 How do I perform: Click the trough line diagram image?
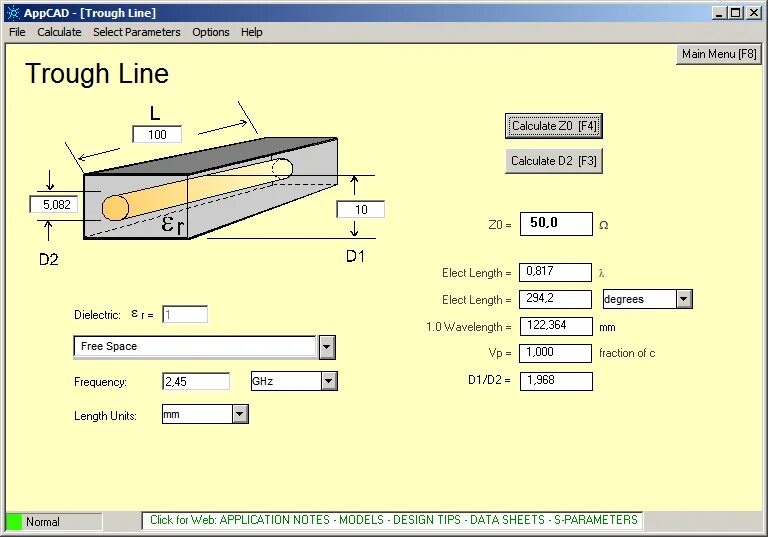click(x=211, y=189)
